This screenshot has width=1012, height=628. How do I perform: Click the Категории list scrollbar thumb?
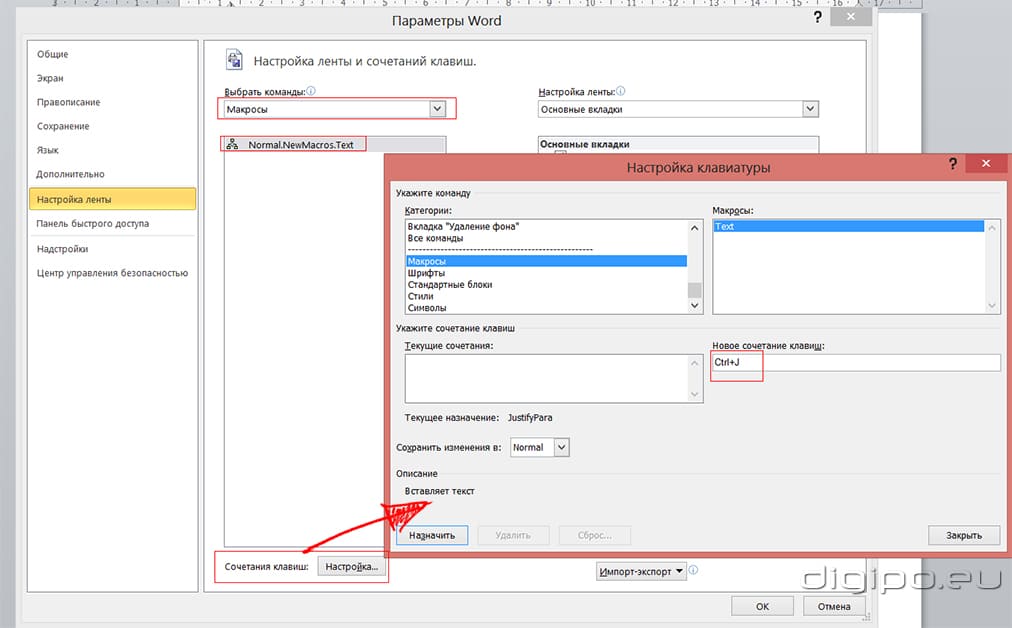[694, 290]
